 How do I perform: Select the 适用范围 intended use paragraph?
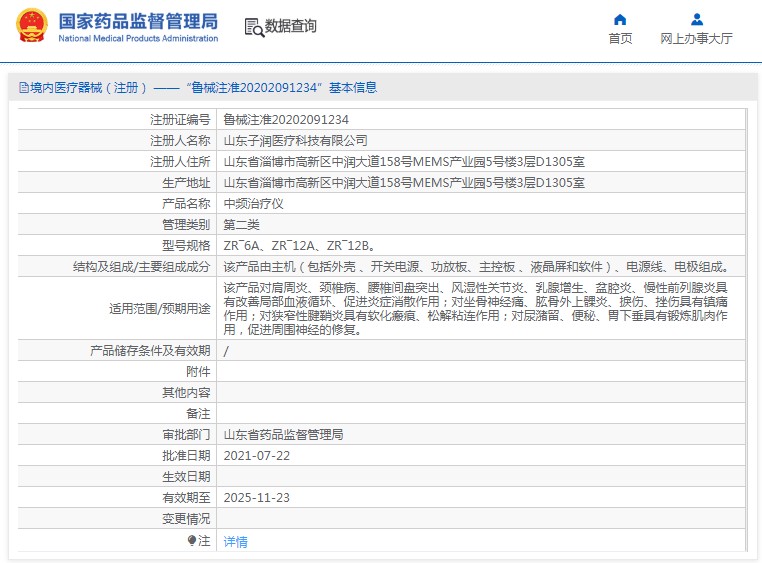(x=476, y=308)
